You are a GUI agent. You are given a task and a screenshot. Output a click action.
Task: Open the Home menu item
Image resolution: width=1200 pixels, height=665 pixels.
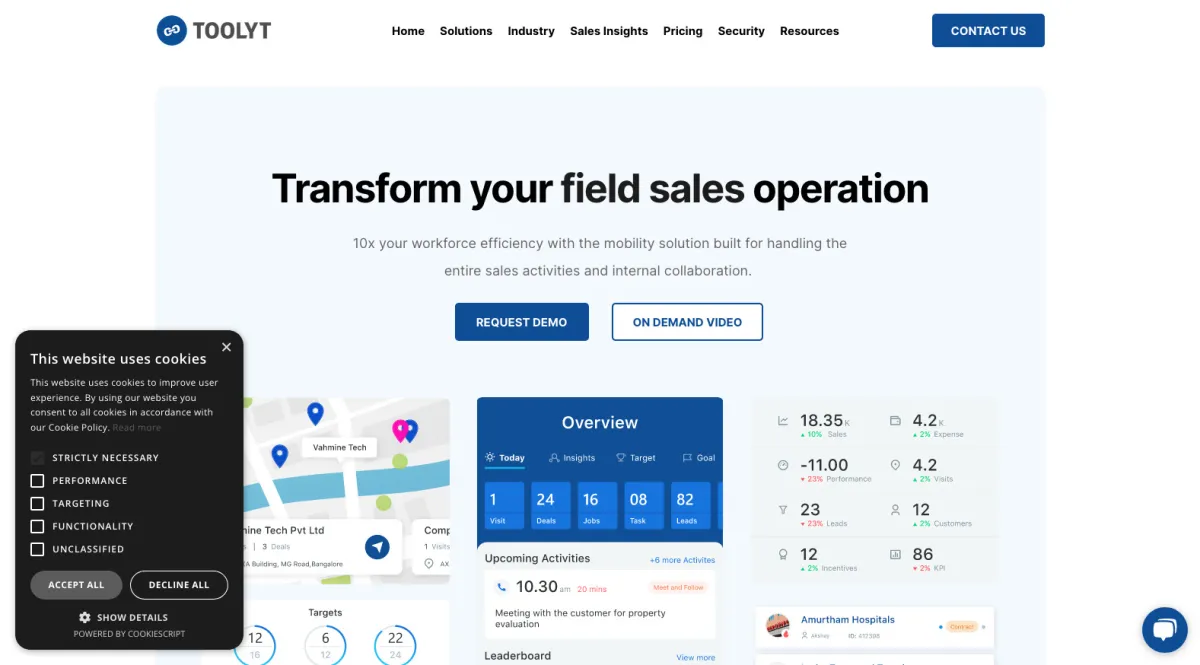(x=408, y=31)
